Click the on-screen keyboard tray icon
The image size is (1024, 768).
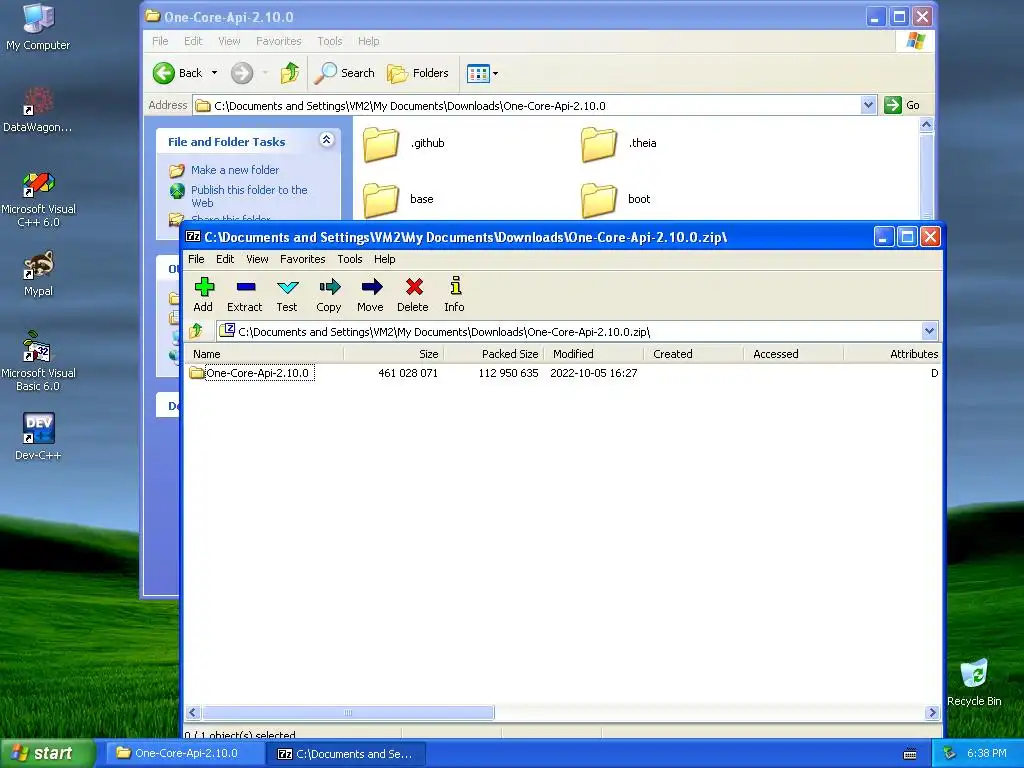910,754
